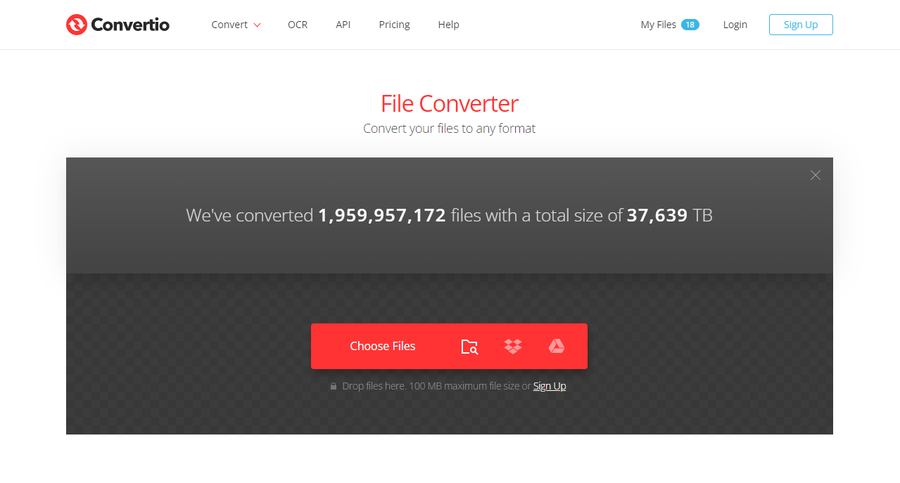Click the 'File Converter' heading
900x483 pixels.
point(449,104)
